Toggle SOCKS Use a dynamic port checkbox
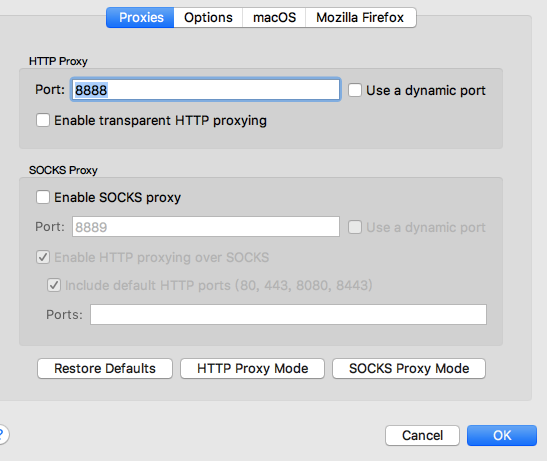The width and height of the screenshot is (547, 461). click(x=355, y=227)
